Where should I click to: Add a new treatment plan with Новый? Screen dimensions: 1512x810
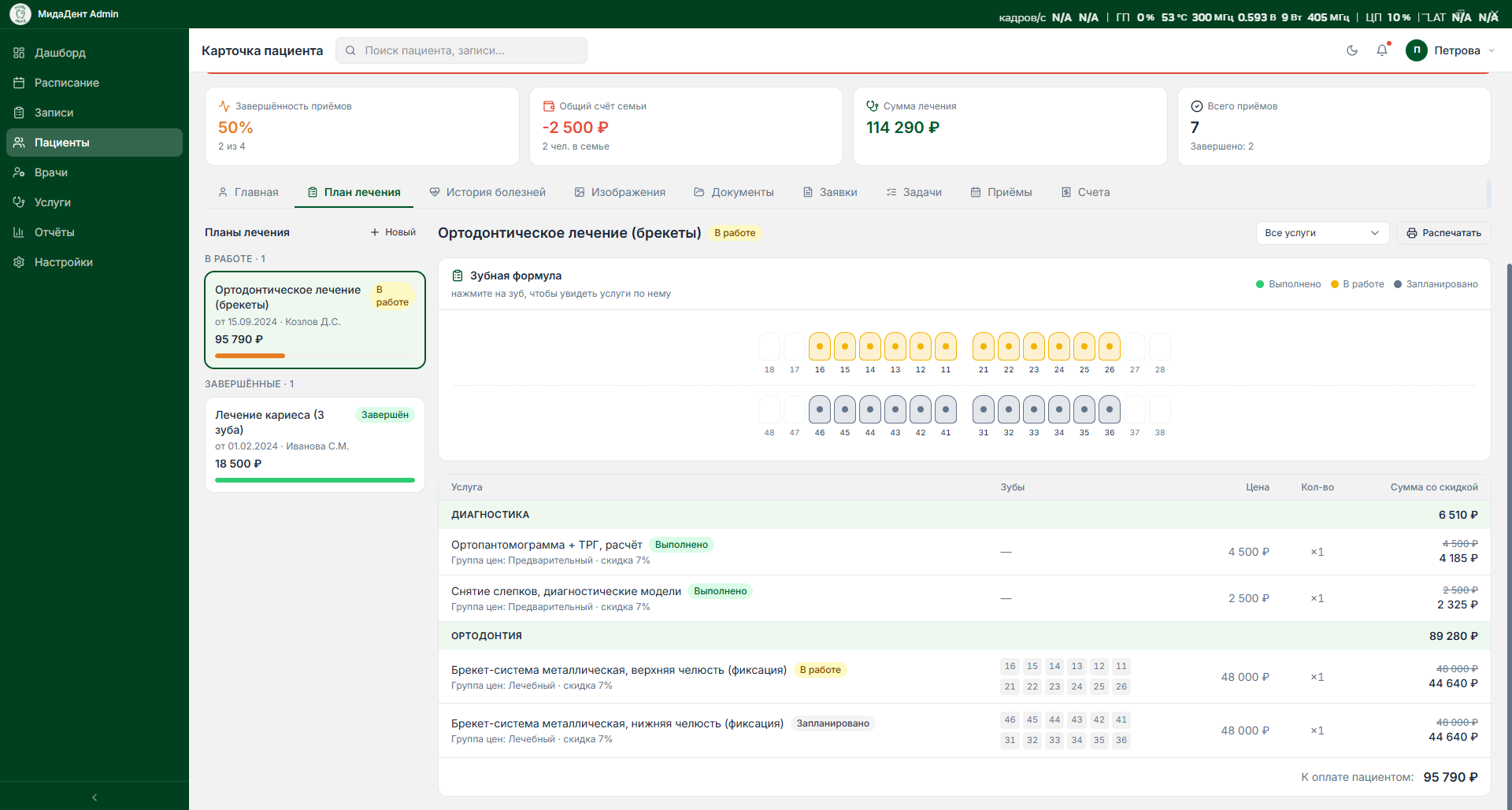pos(393,232)
